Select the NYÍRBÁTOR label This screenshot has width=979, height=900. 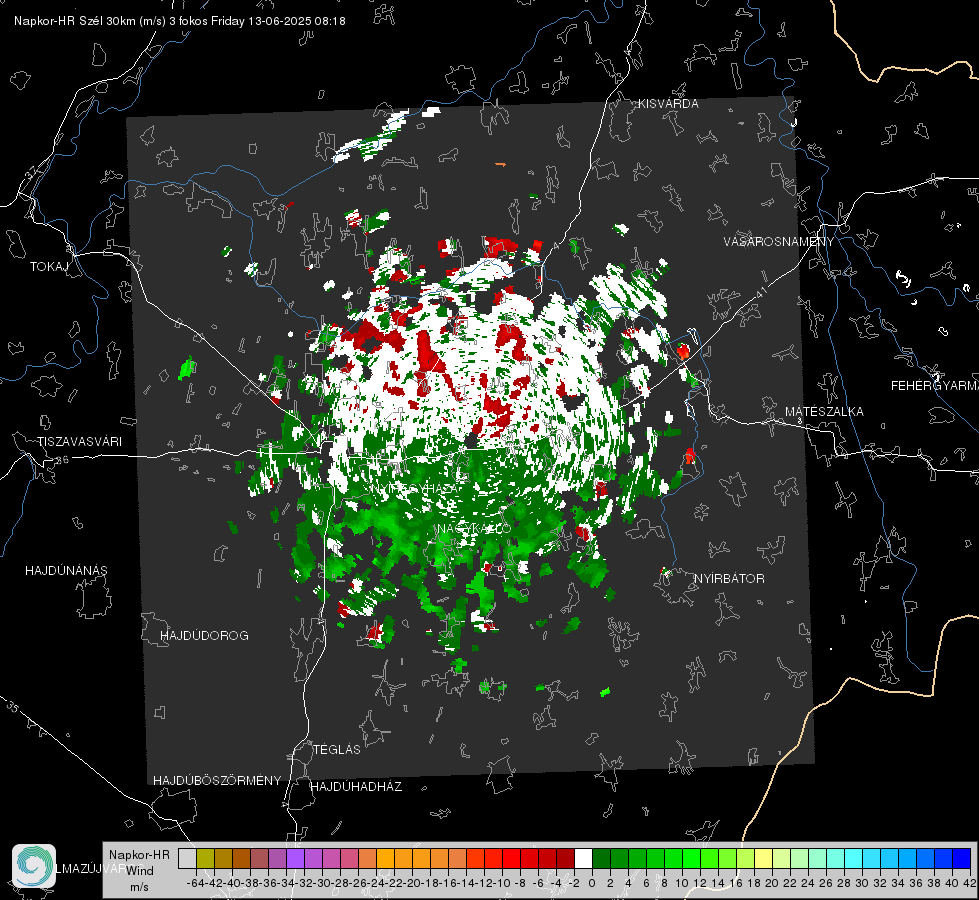click(x=729, y=579)
